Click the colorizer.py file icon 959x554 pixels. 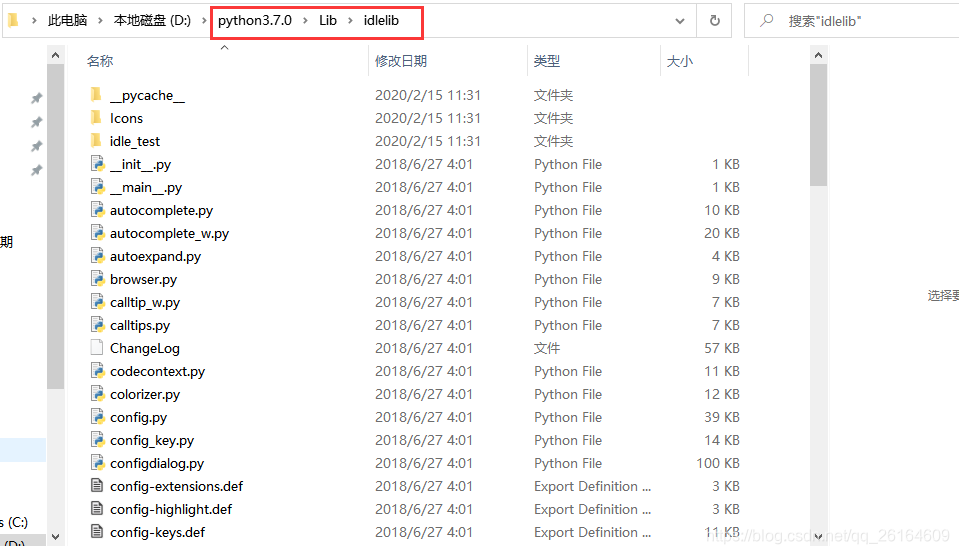point(97,394)
